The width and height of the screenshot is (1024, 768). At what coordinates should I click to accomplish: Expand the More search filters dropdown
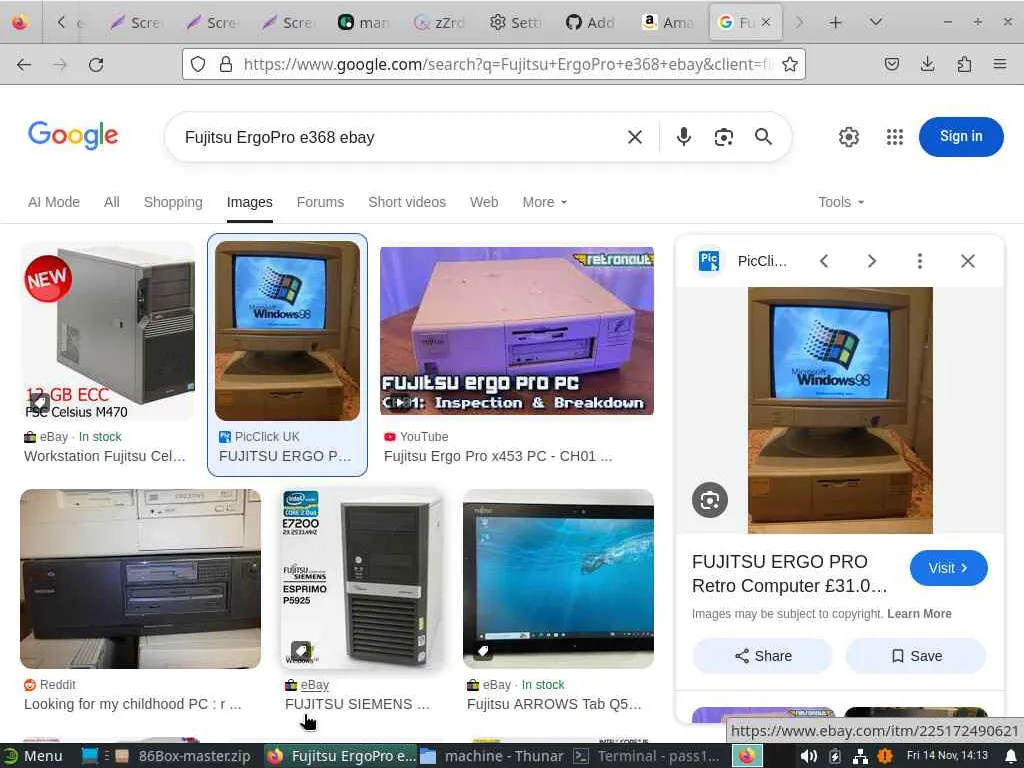tap(545, 202)
